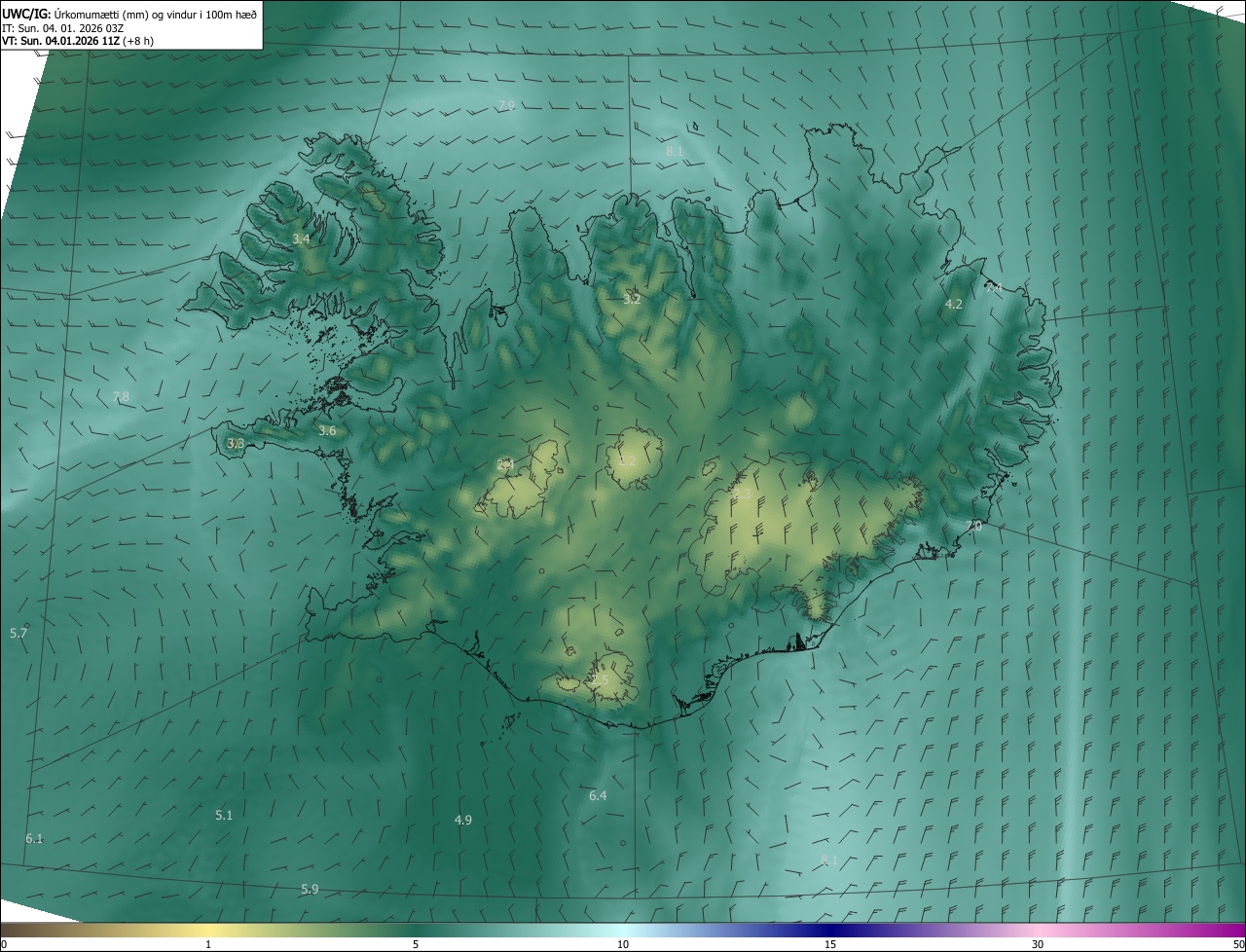Click the 3.2 value in northern Iceland
The width and height of the screenshot is (1246, 952).
click(x=632, y=300)
